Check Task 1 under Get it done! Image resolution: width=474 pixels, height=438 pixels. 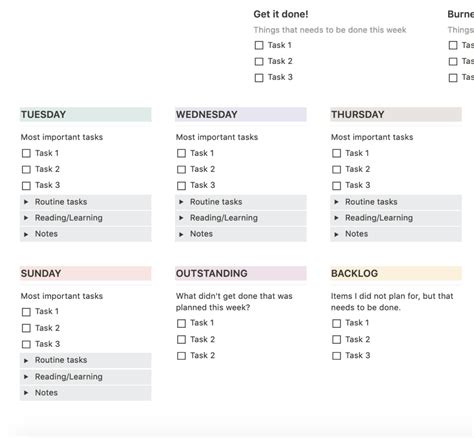coord(259,45)
